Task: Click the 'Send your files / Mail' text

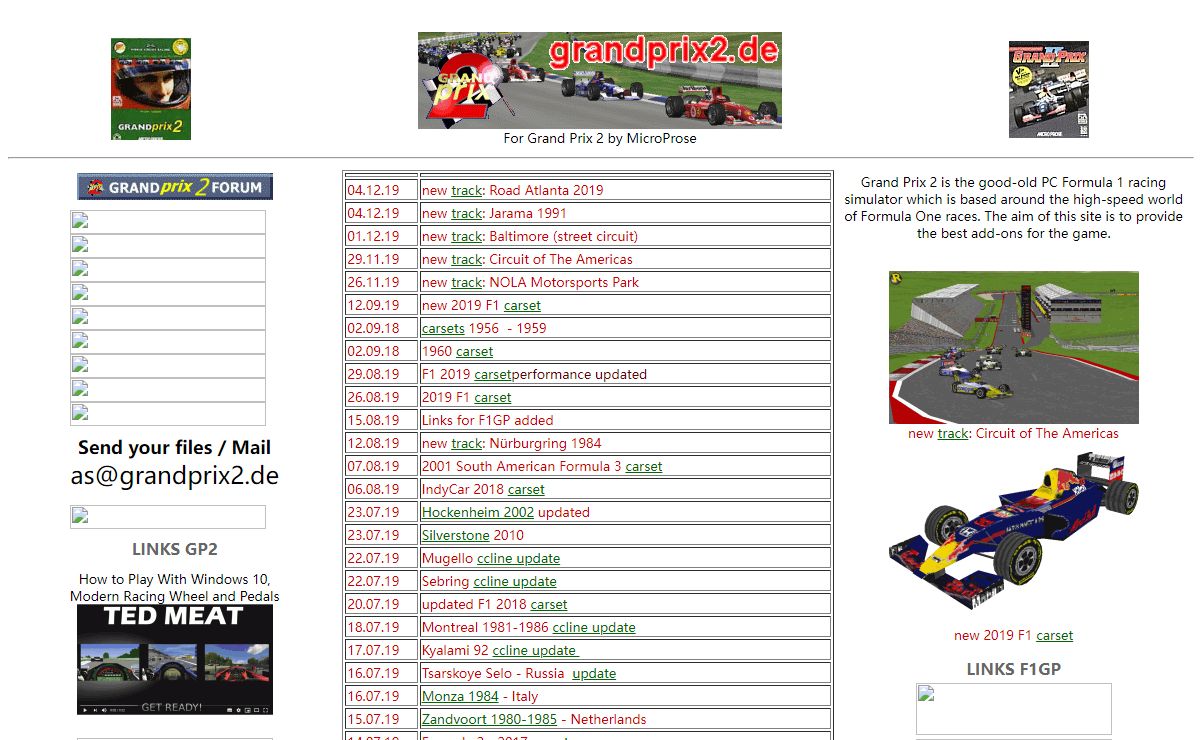Action: (x=175, y=447)
